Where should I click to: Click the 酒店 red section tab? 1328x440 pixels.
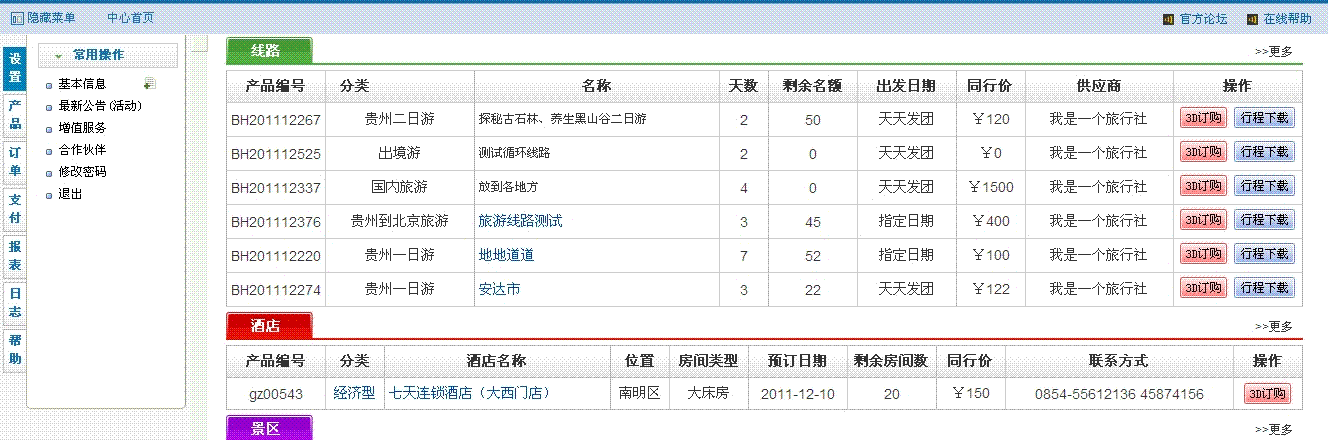click(x=269, y=326)
